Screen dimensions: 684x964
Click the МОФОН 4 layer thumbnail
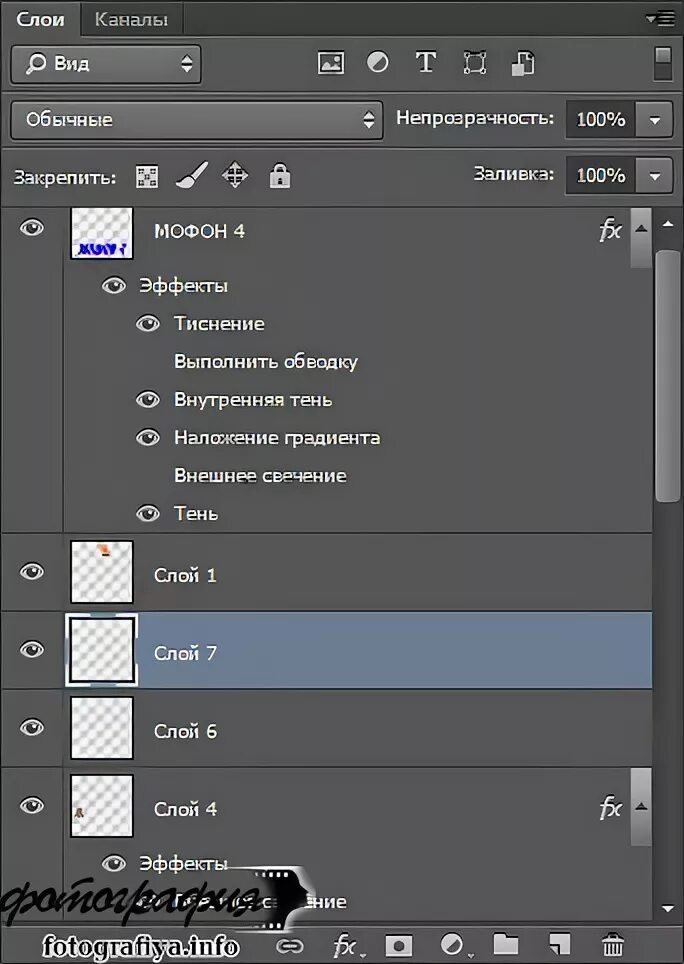(x=102, y=232)
